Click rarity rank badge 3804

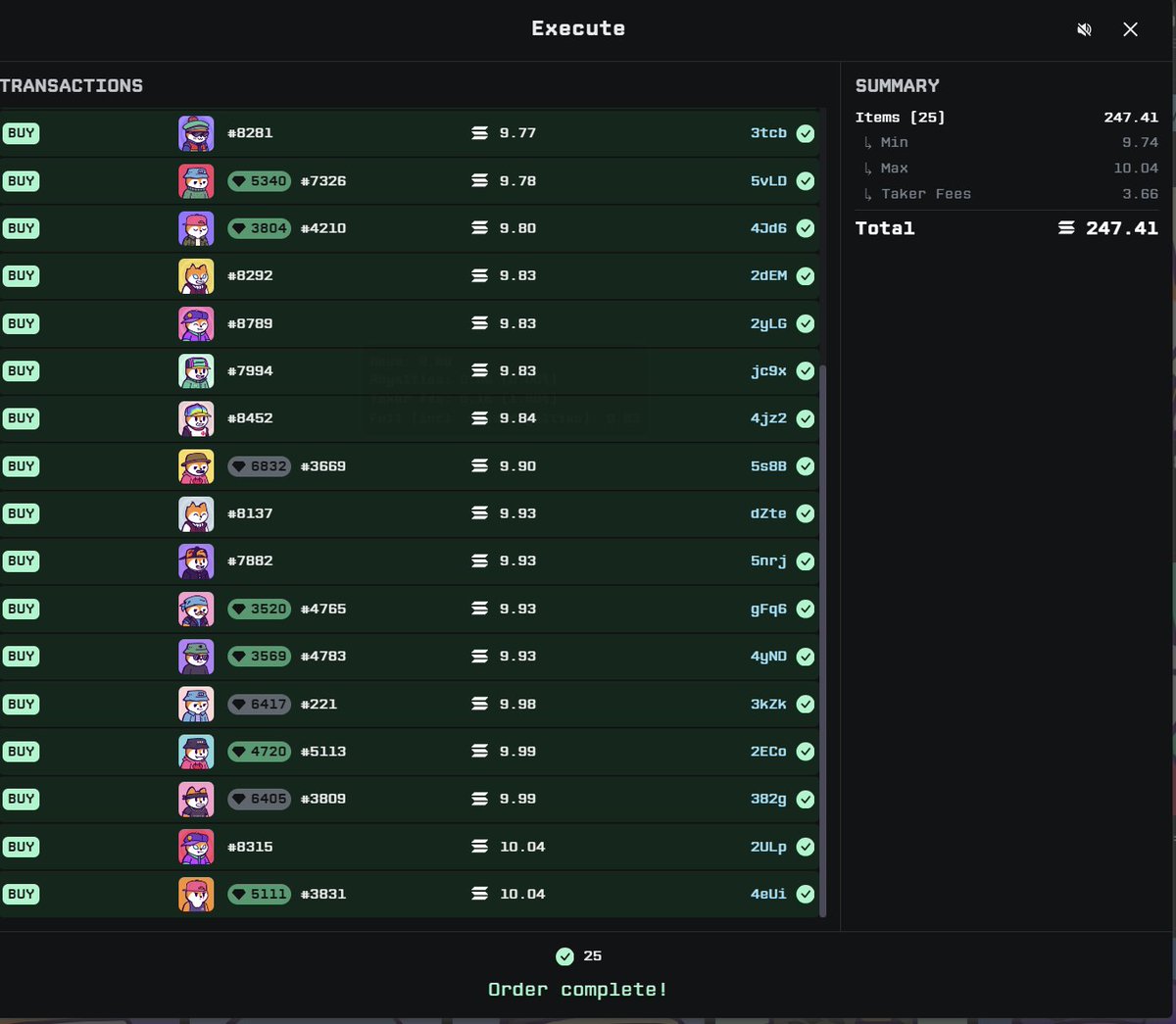pos(259,228)
